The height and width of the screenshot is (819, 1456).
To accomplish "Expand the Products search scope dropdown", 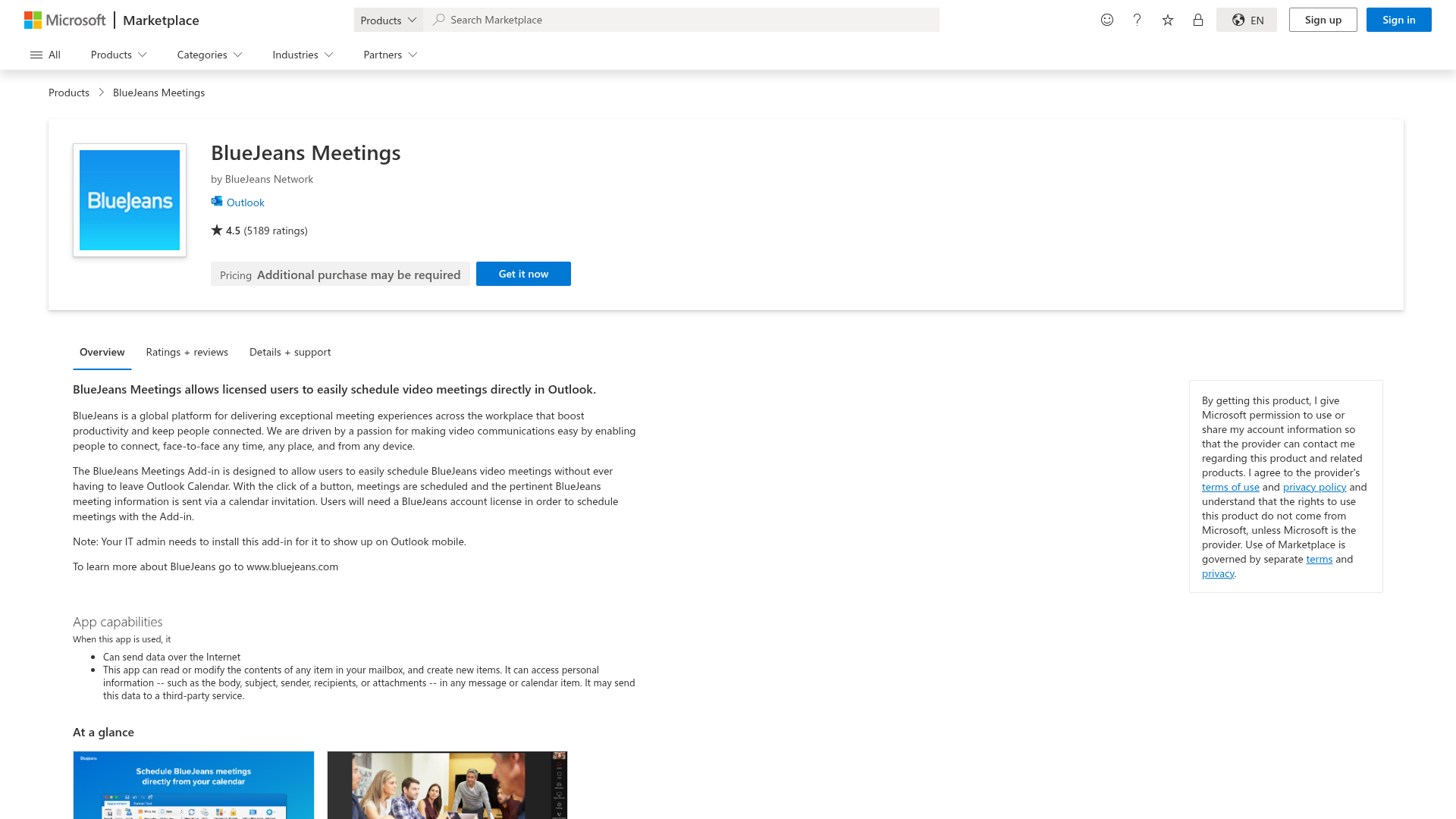I will click(x=388, y=20).
